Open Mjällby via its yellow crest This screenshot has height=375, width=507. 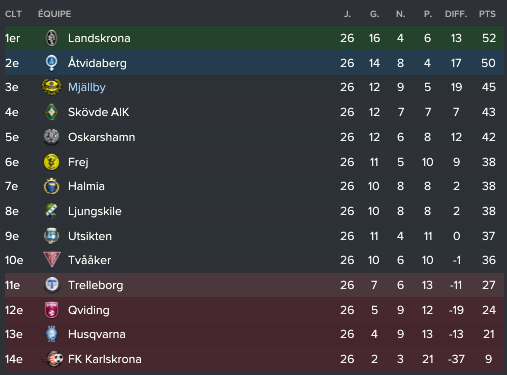[51, 87]
